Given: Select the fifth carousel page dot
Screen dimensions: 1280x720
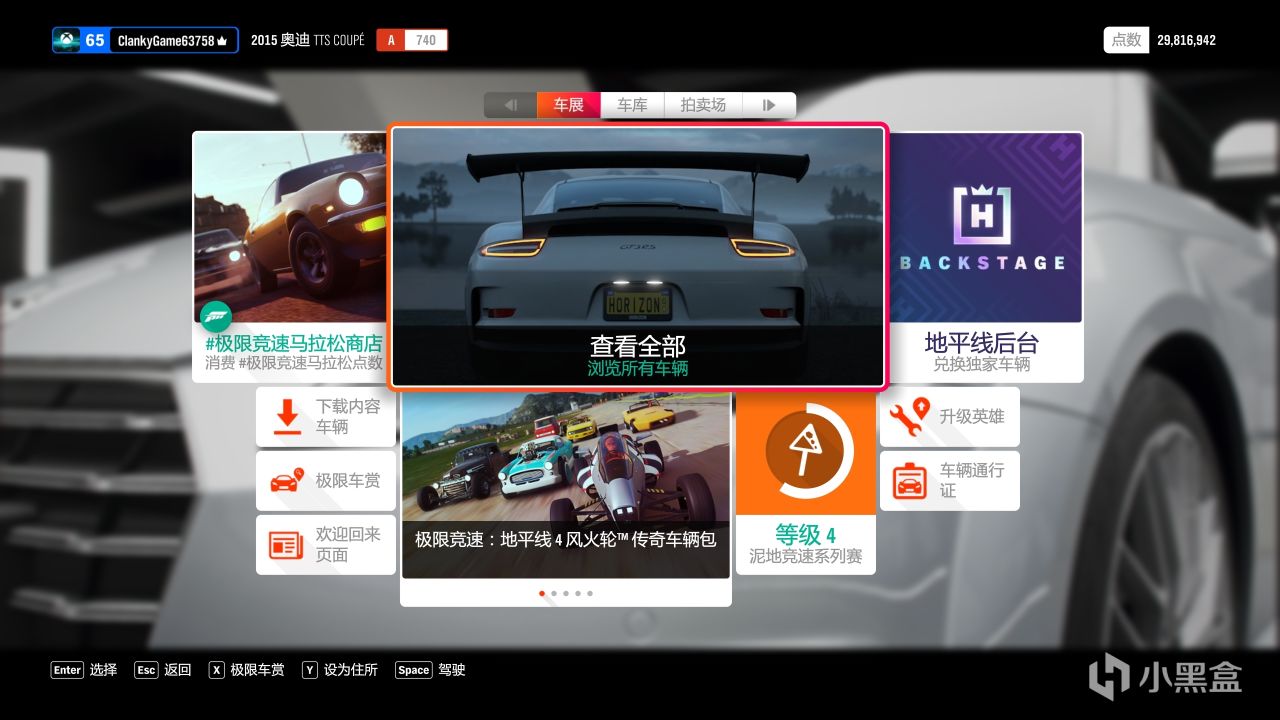Looking at the screenshot, I should pyautogui.click(x=590, y=593).
